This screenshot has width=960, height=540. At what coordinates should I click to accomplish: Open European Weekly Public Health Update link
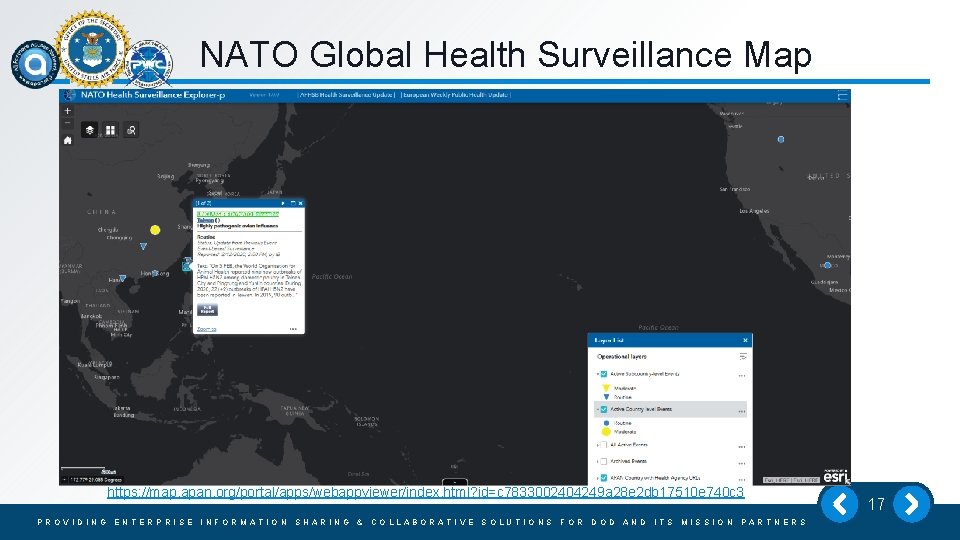(456, 95)
